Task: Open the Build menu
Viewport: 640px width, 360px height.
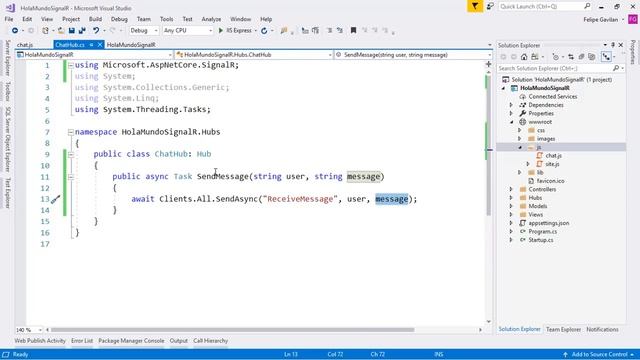Action: [95, 19]
